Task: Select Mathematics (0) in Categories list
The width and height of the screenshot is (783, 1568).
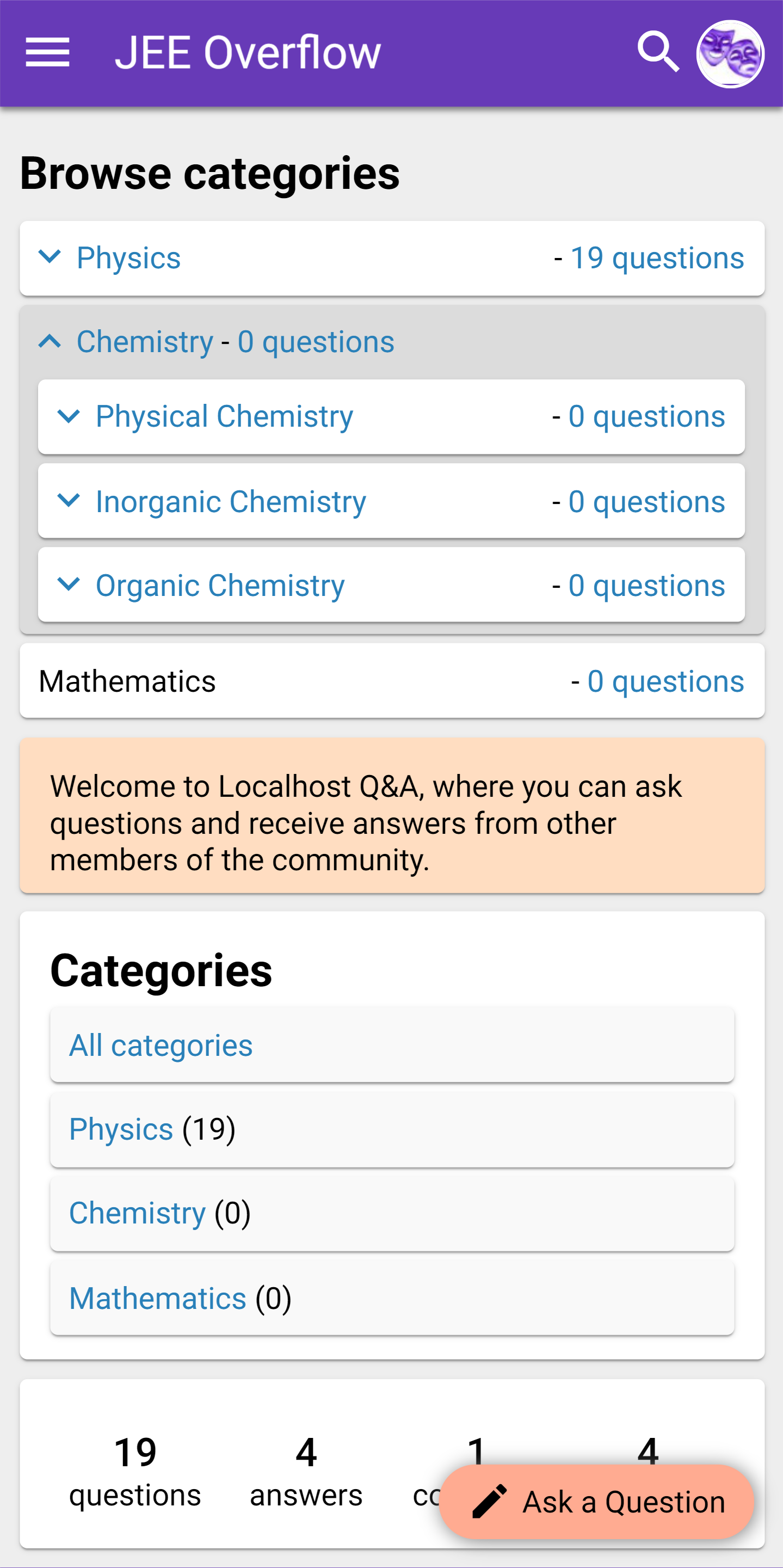Action: [157, 1299]
